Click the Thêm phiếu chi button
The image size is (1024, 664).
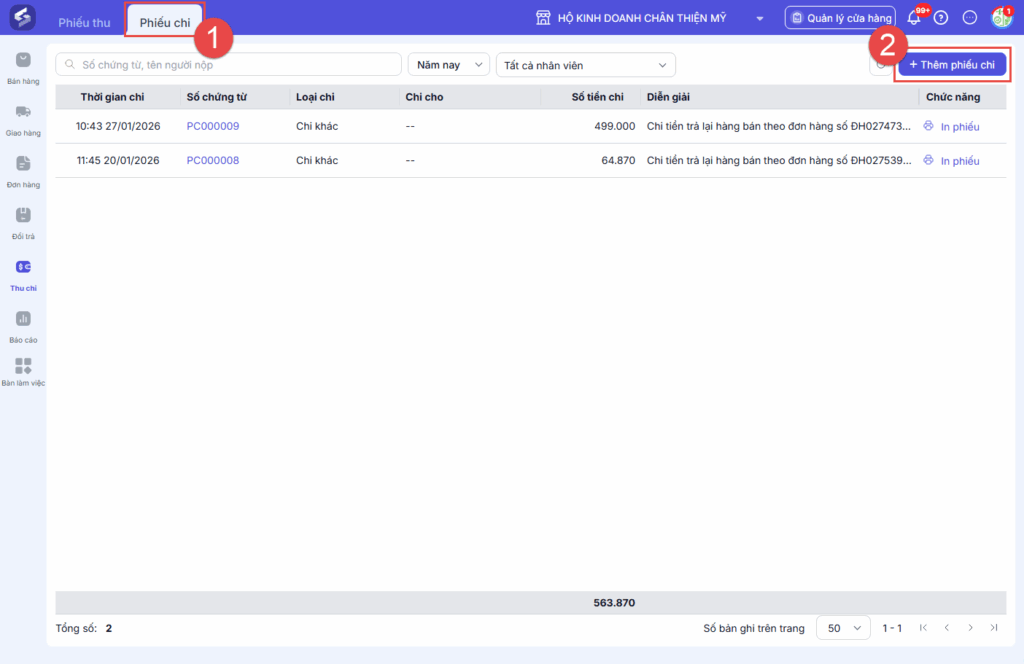952,65
